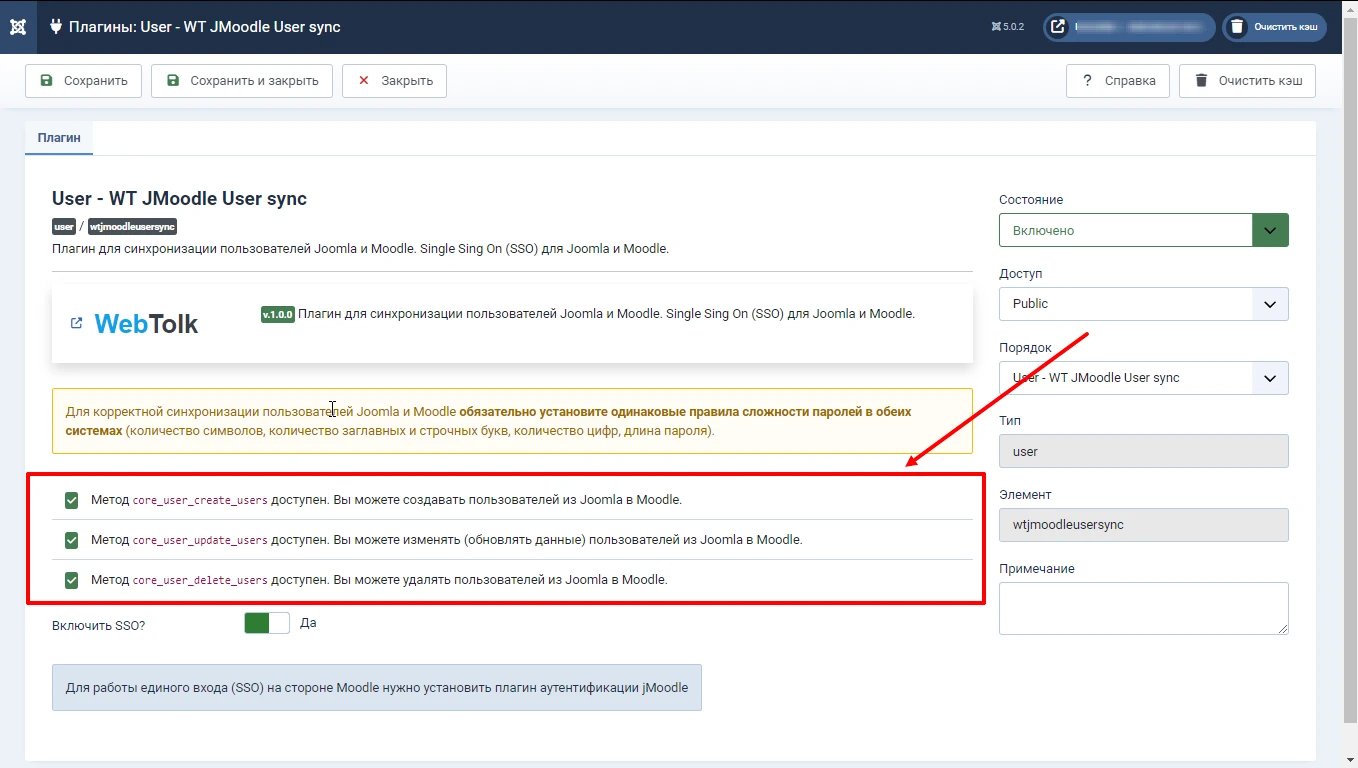Viewport: 1358px width, 768px height.
Task: Click the Joomla logo in the top corner
Action: click(17, 27)
